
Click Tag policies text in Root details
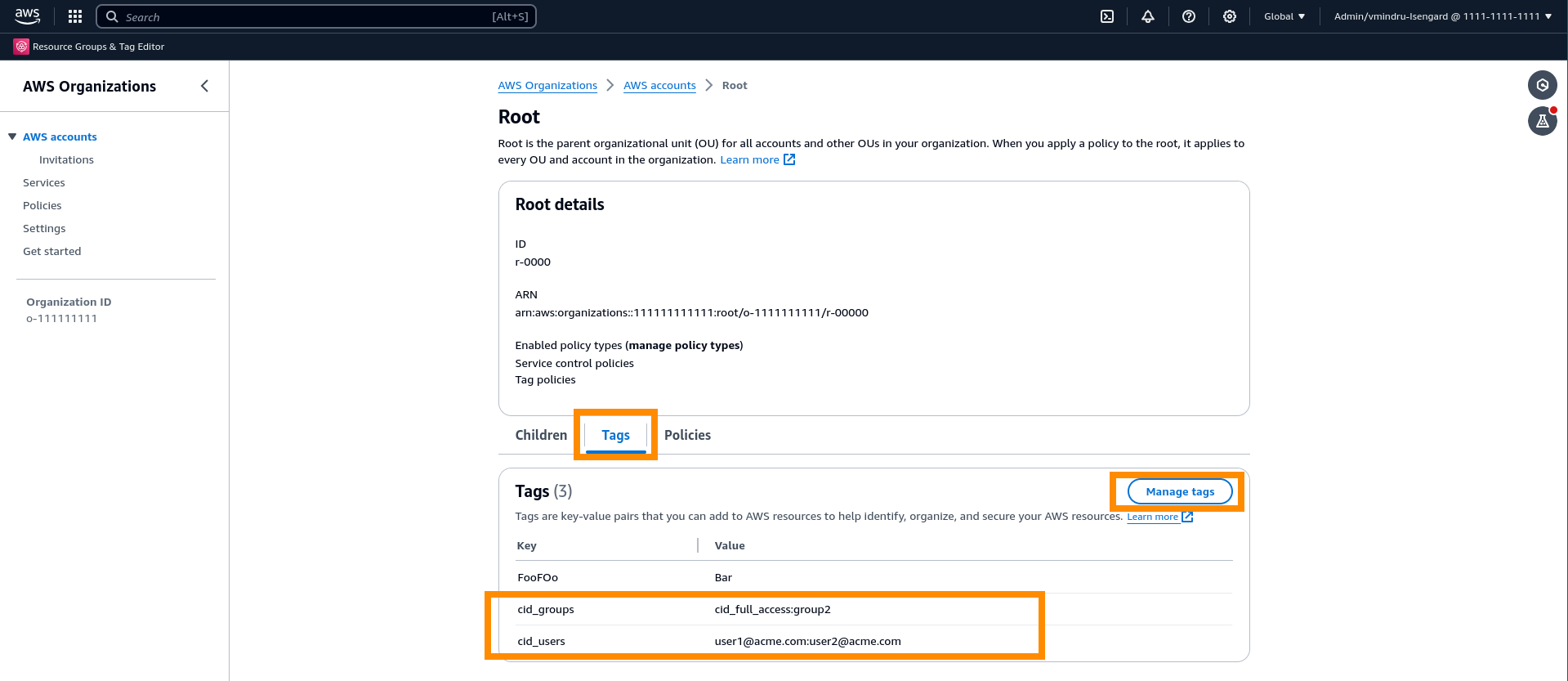tap(545, 379)
